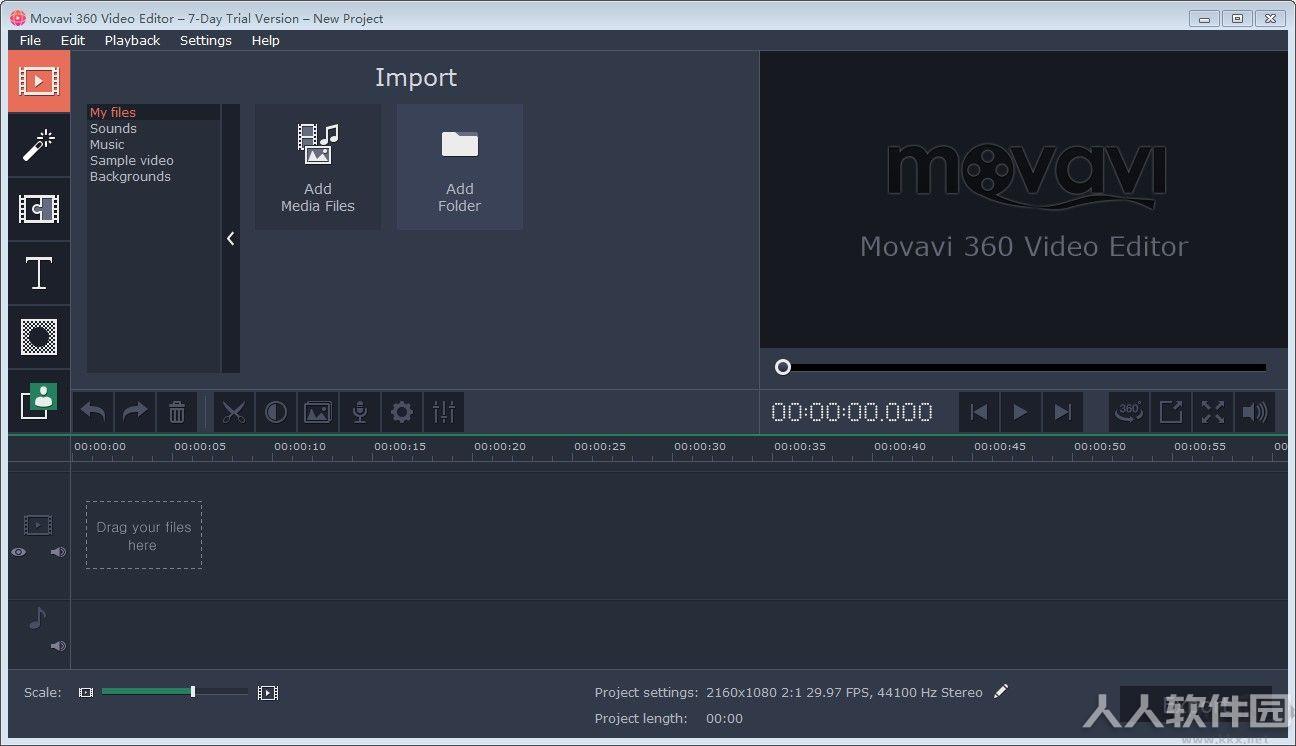Screen dimensions: 1296x746
Task: Collapse the file categories panel arrow
Action: 230,238
